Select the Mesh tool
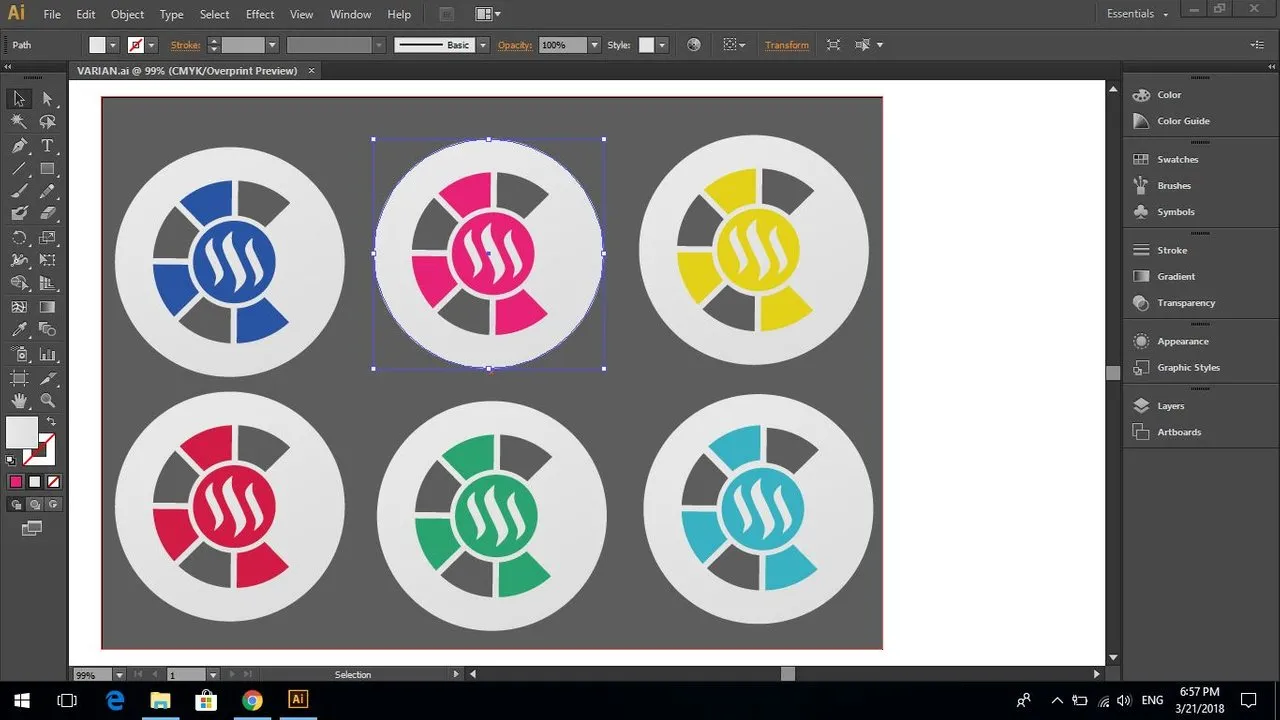This screenshot has height=720, width=1280. click(x=19, y=307)
